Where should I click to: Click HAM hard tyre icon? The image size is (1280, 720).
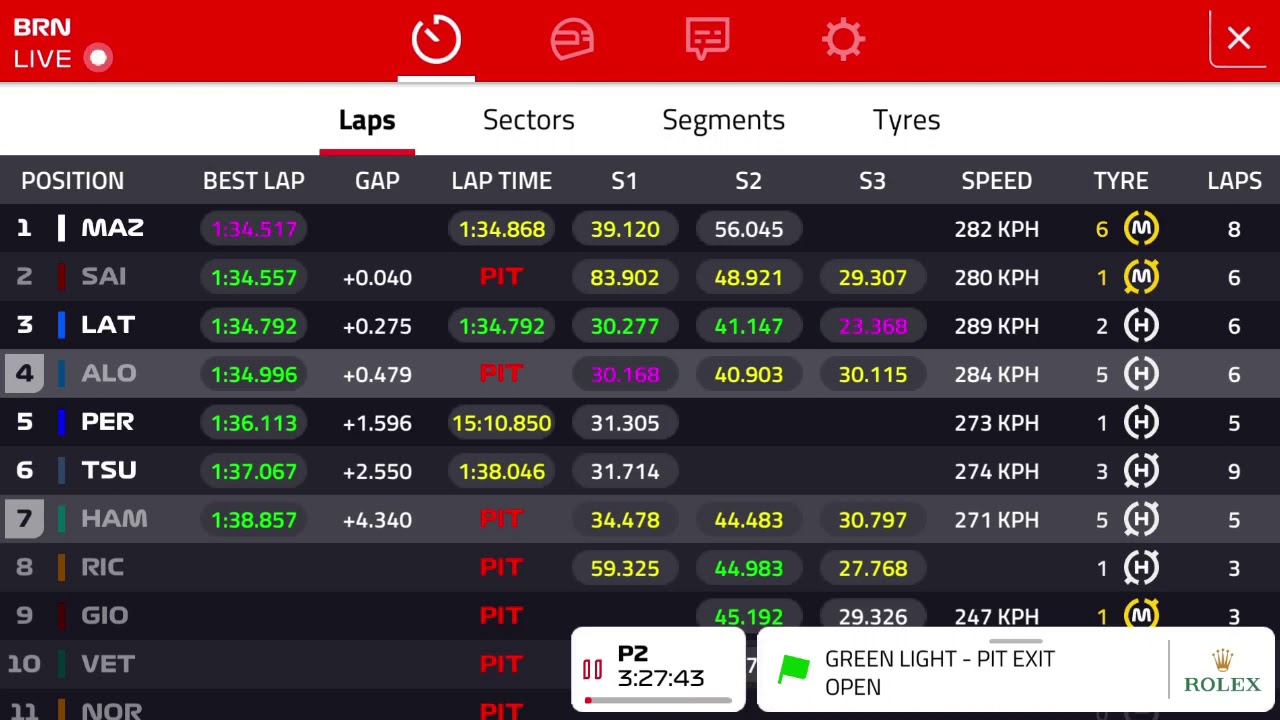tap(1141, 519)
